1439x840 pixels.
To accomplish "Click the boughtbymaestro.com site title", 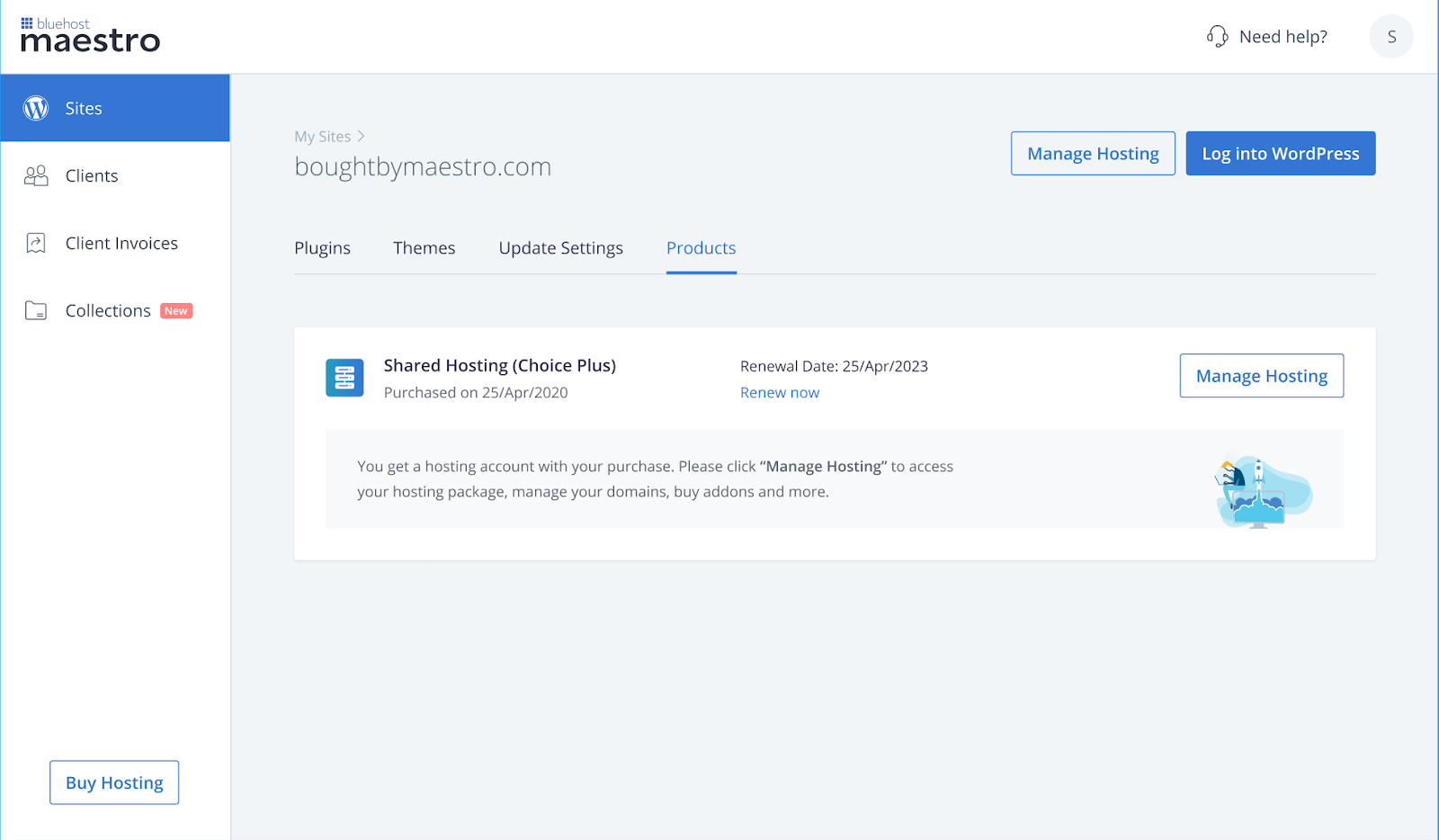I will [x=423, y=167].
